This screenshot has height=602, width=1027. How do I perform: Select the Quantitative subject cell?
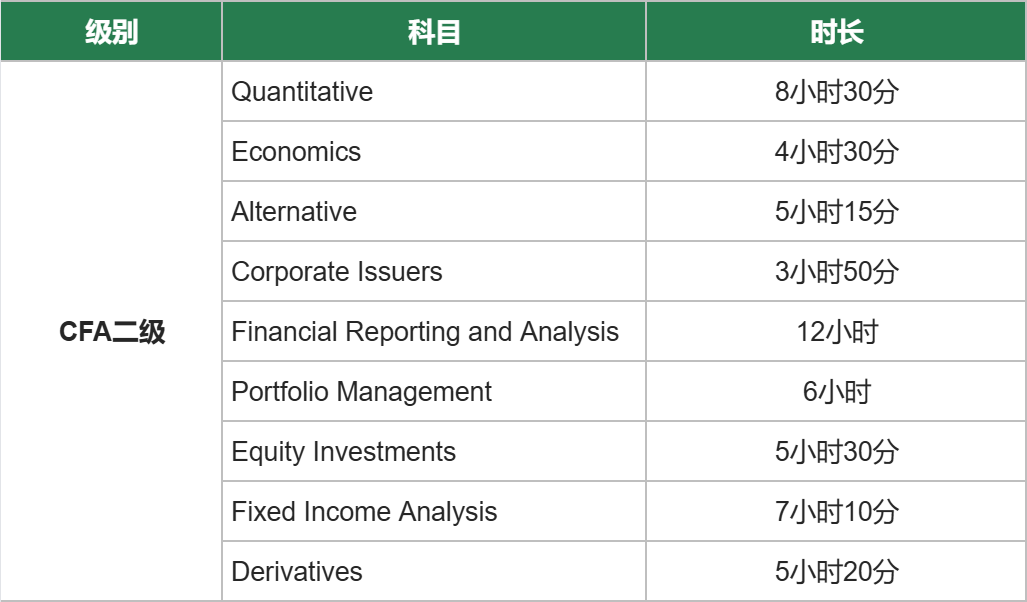coord(302,92)
